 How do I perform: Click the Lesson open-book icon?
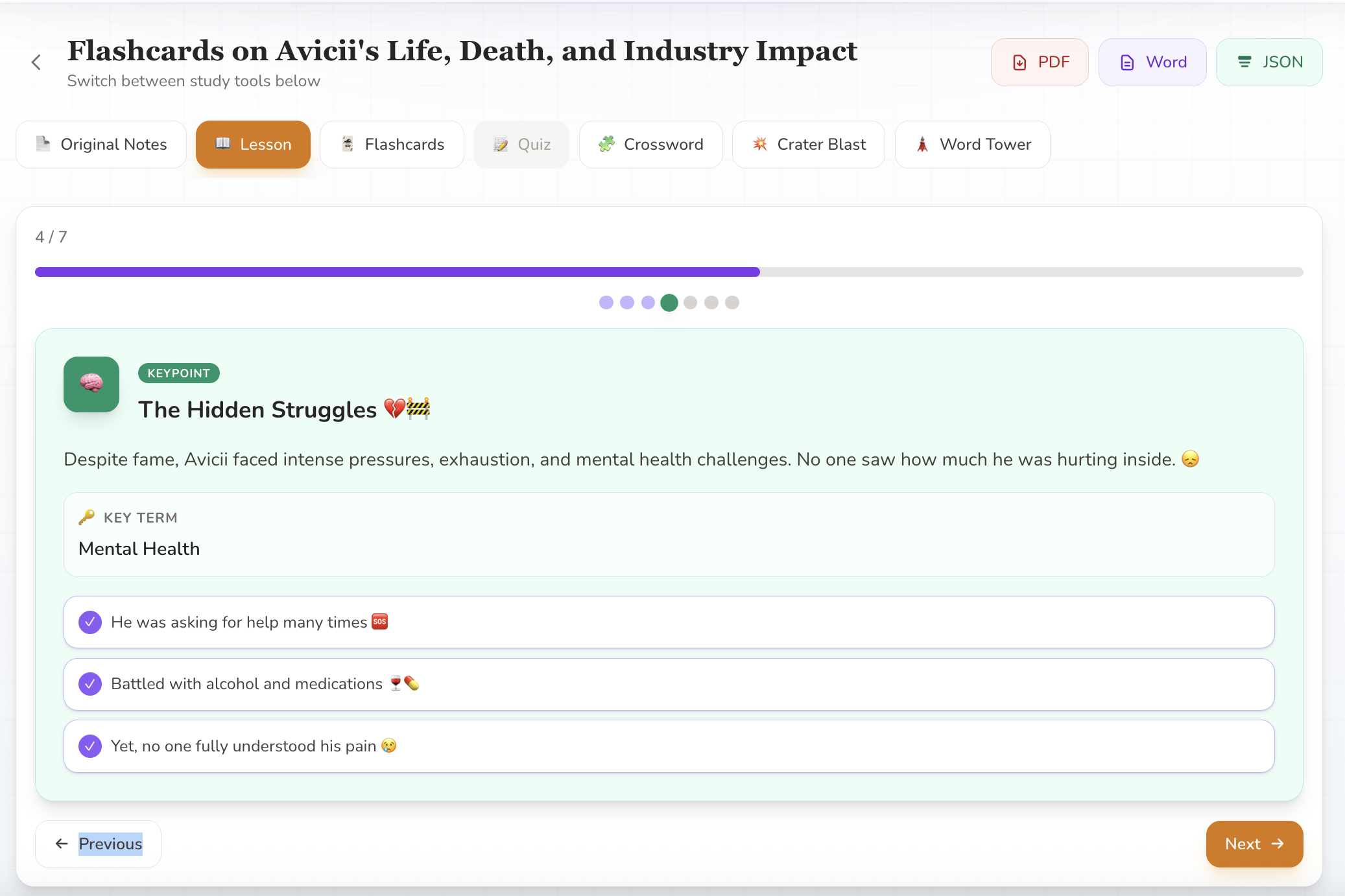[x=222, y=143]
